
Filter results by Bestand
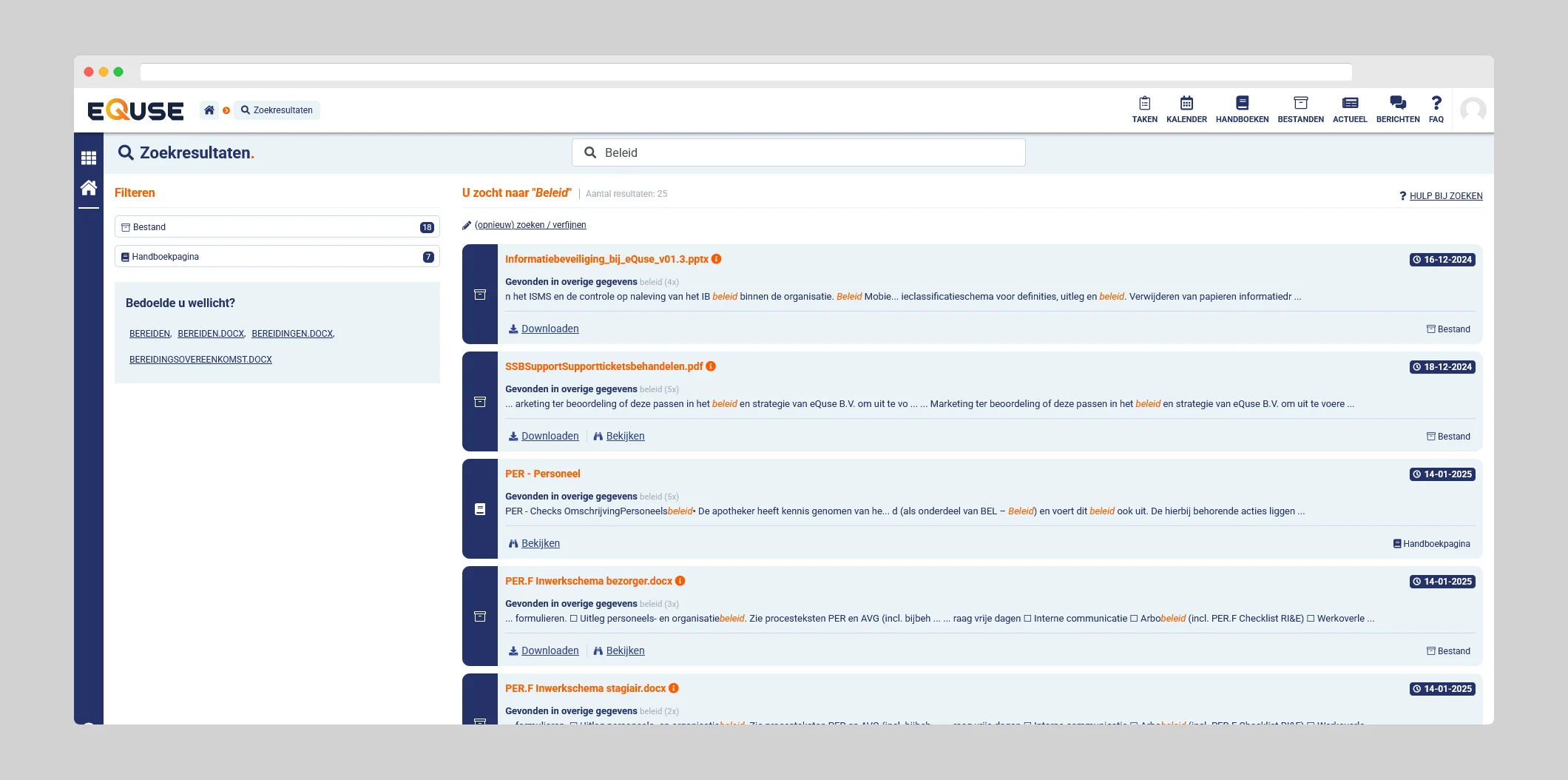click(277, 227)
